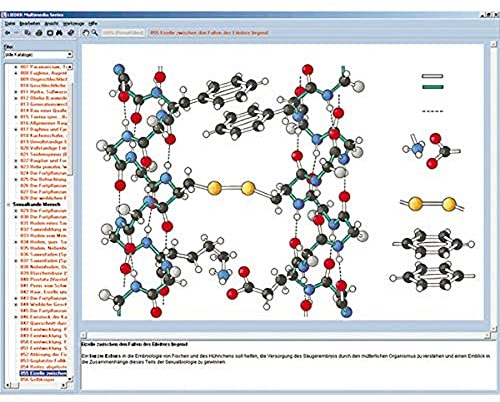The image size is (500, 402).
Task: Click the Print icon in the toolbar
Action: (x=39, y=33)
